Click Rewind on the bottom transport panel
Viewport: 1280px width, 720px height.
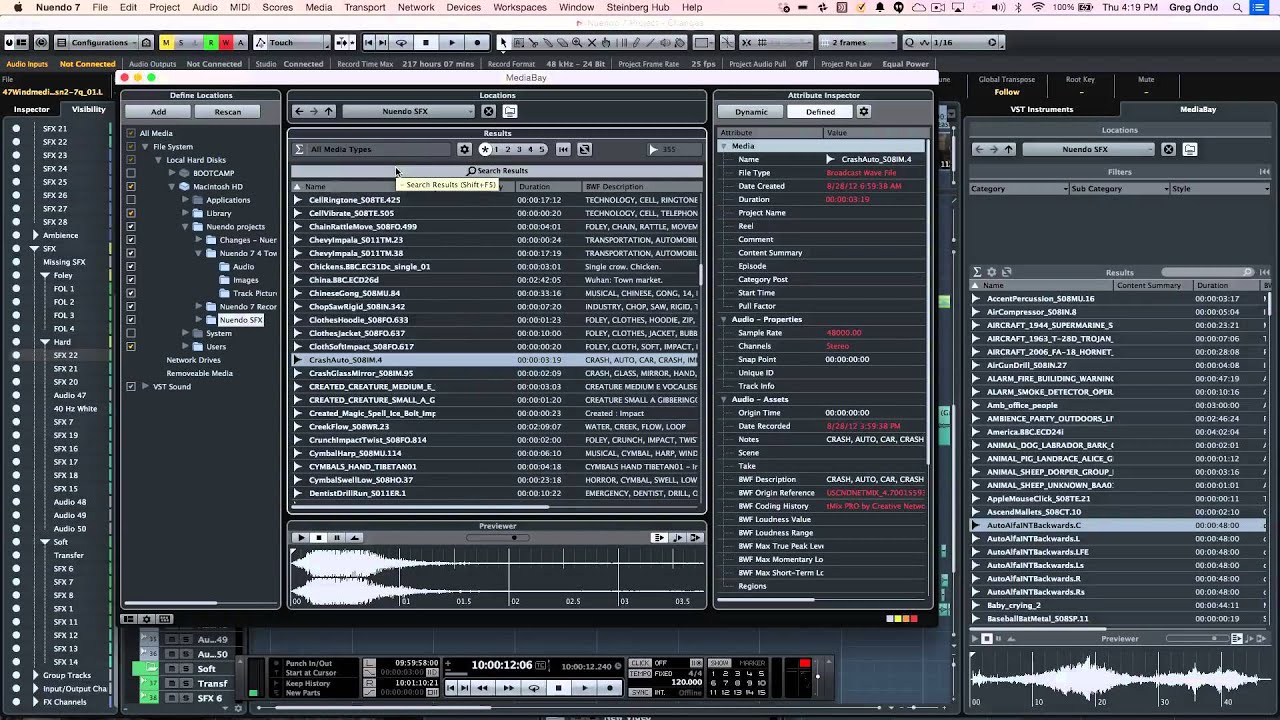pyautogui.click(x=483, y=688)
